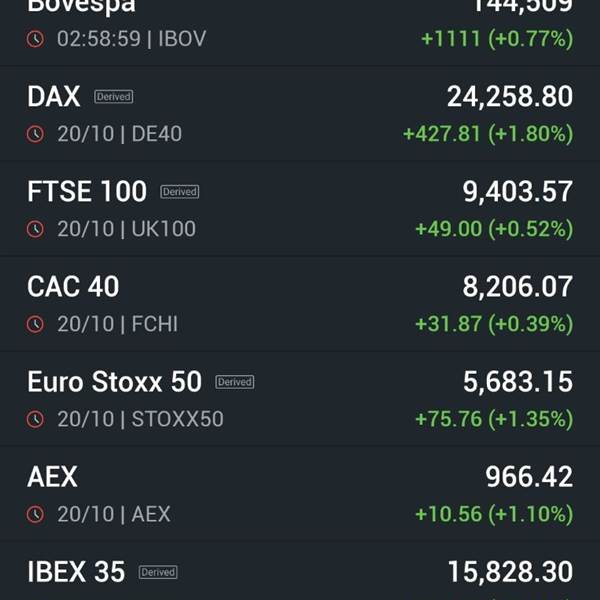Select the AEX index name
Image resolution: width=600 pixels, height=600 pixels.
52,476
